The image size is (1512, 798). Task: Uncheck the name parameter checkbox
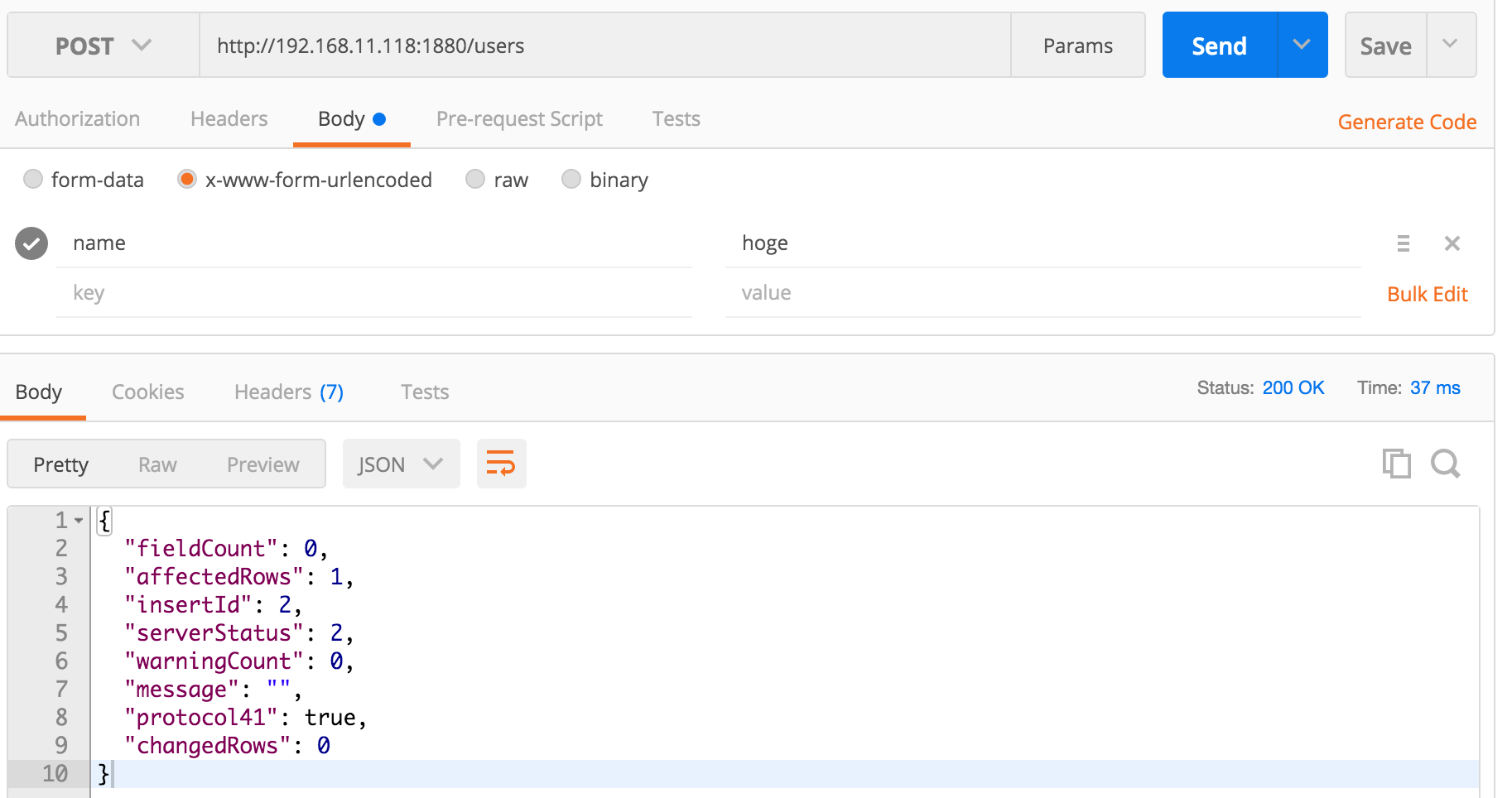click(x=31, y=243)
